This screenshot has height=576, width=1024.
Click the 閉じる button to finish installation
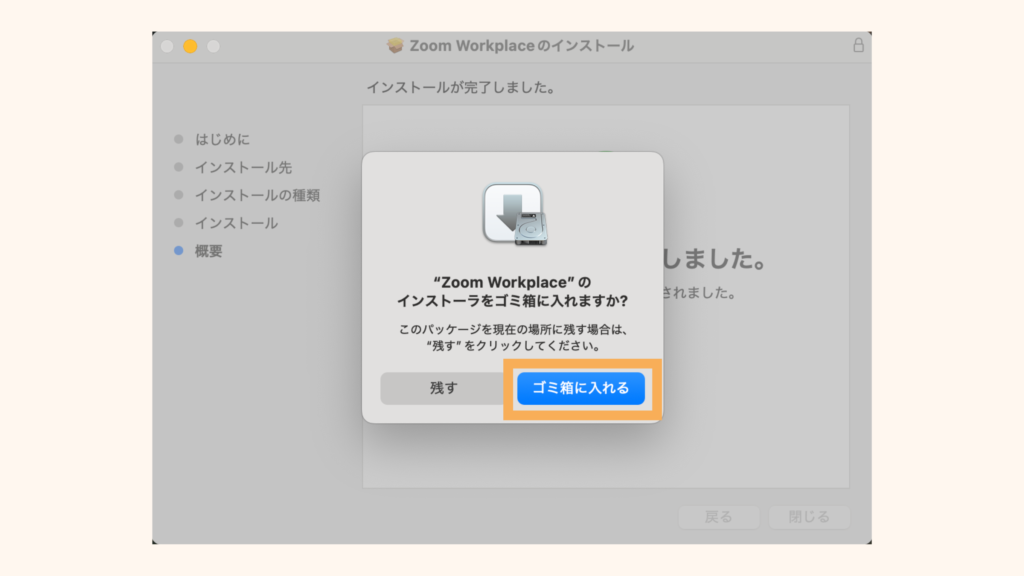810,517
